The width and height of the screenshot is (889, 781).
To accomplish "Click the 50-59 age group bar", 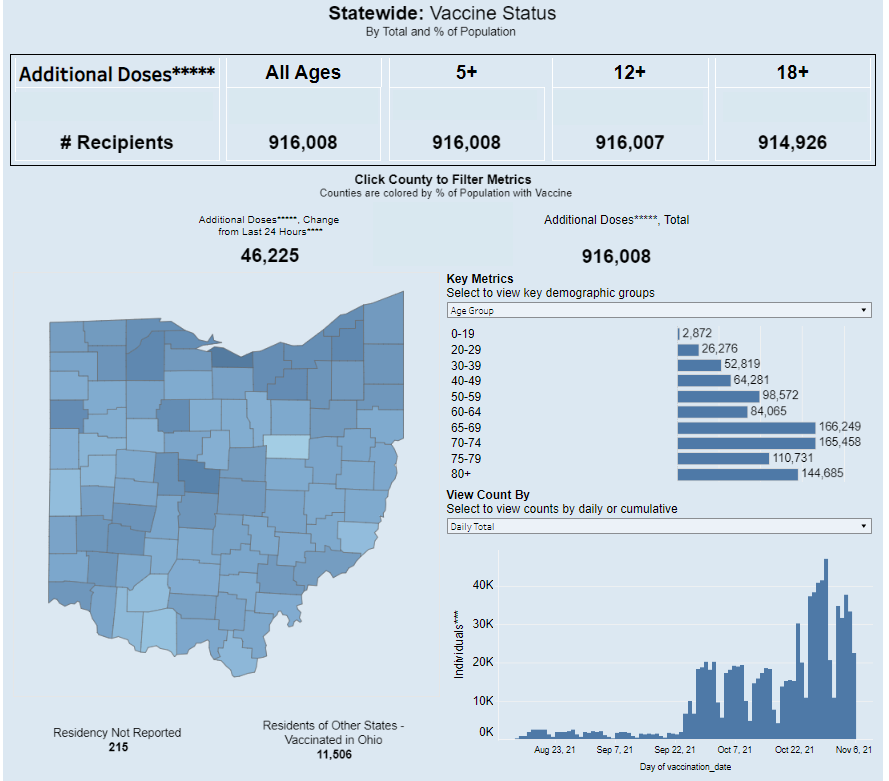I will click(718, 396).
